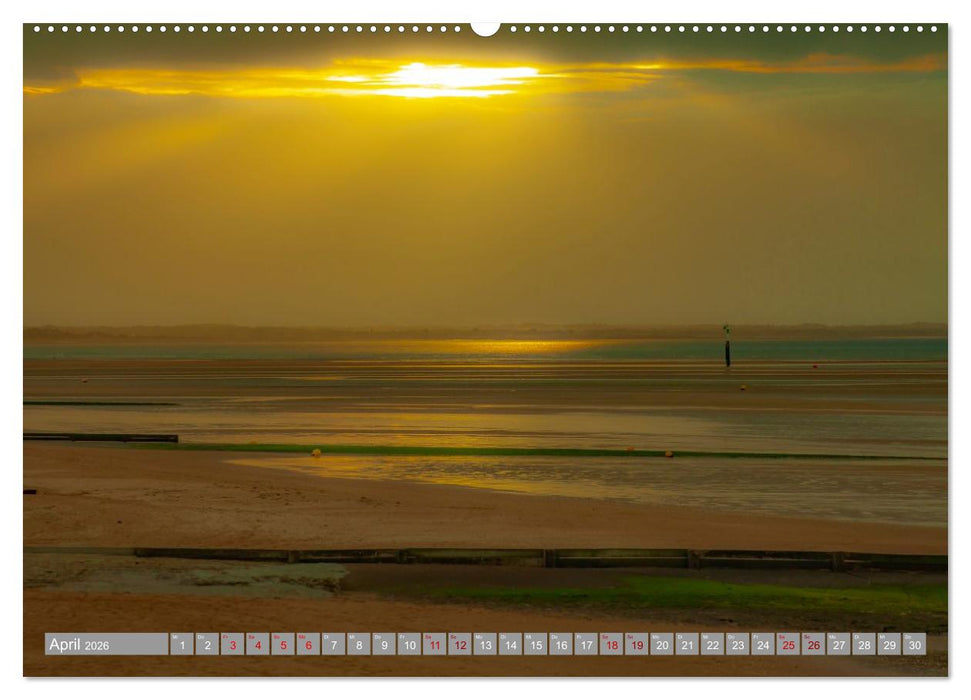
Task: Click date 7 labeled Di
Action: (332, 645)
